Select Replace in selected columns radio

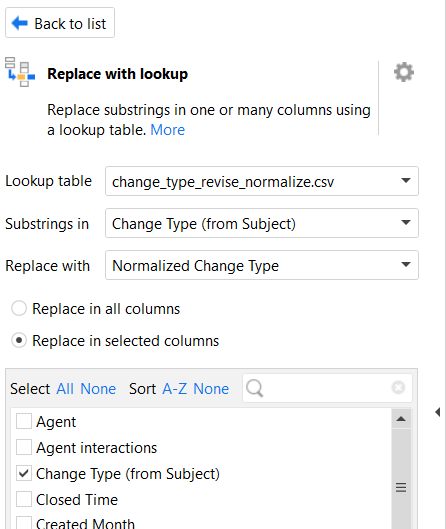pos(19,340)
